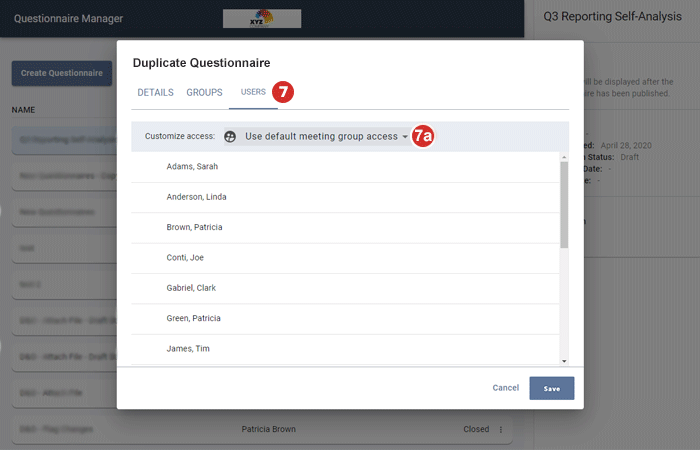Click the group access smiley icon
This screenshot has width=700, height=450.
click(230, 136)
